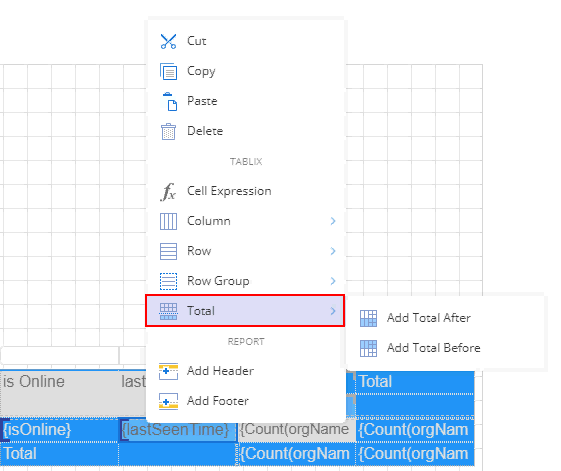Click the Add Total After grid icon

368,318
